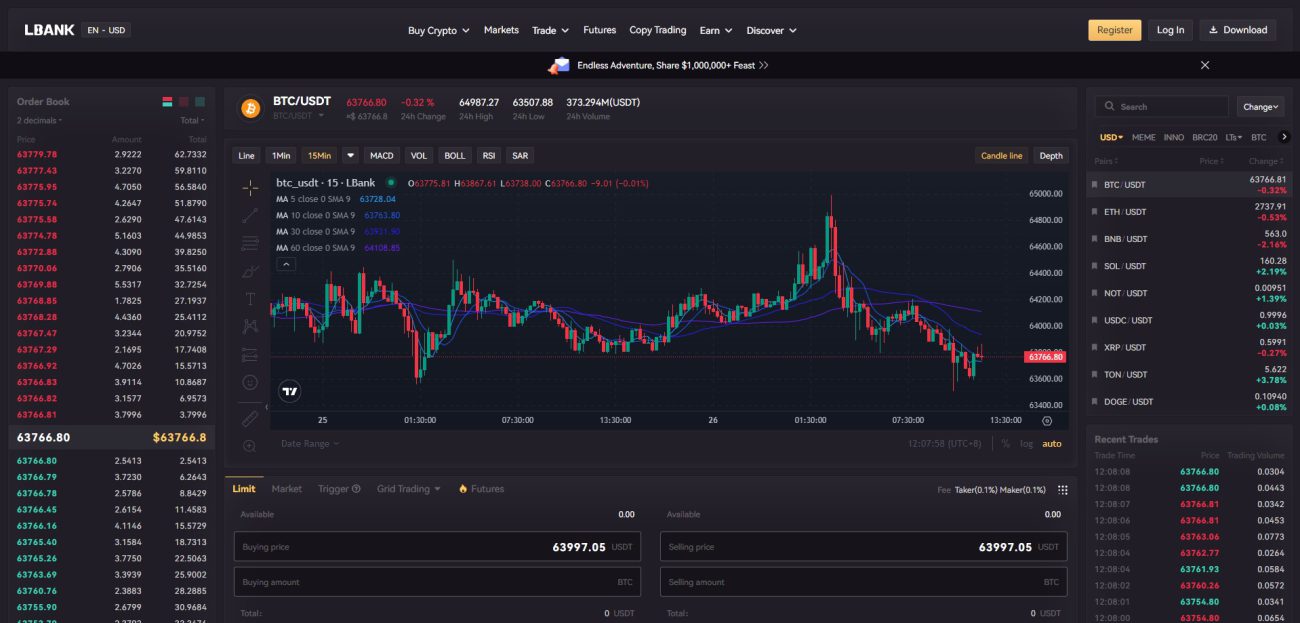Show only buy orders in order book
Screen dimensions: 1300x623
(x=200, y=102)
